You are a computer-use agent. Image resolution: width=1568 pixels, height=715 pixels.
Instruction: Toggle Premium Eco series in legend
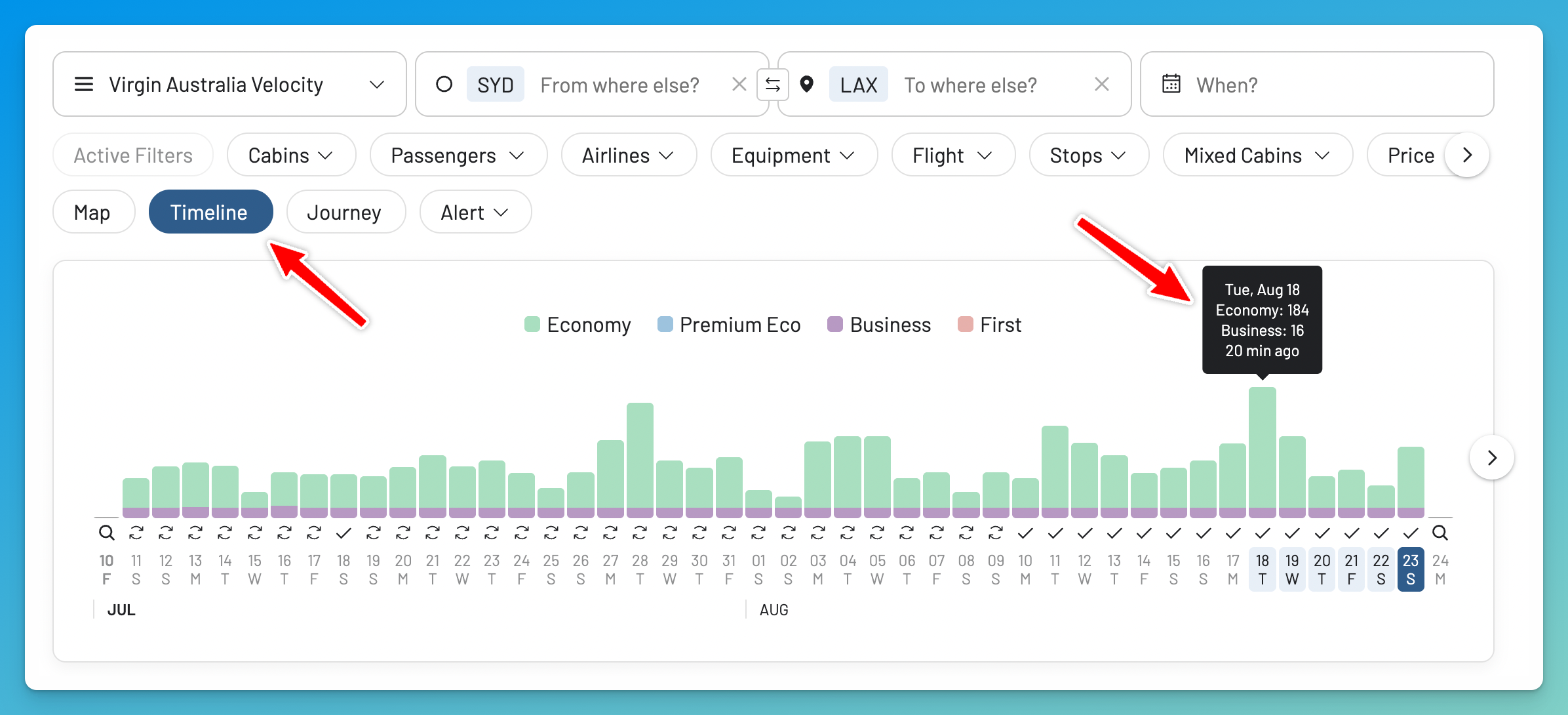[x=729, y=325]
